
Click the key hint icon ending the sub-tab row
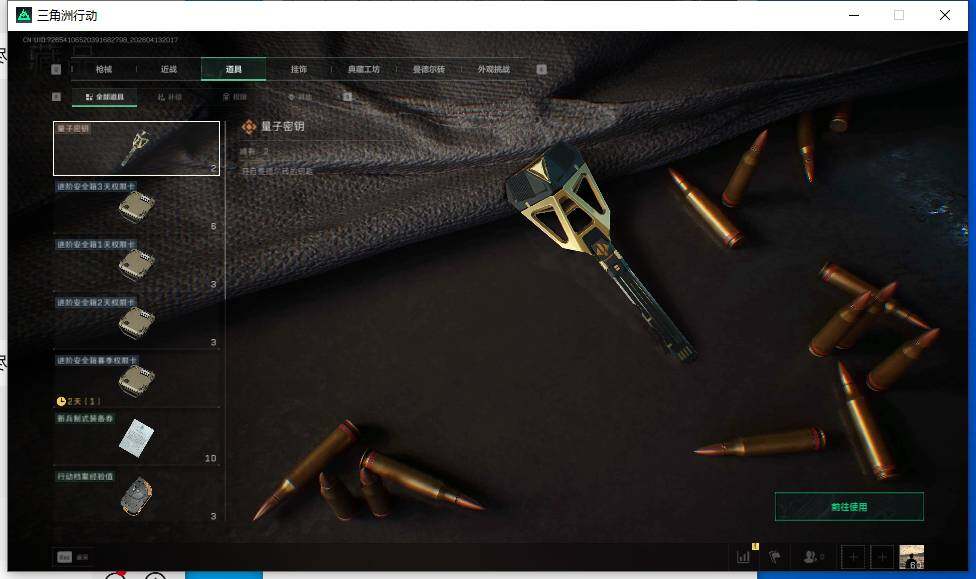coord(347,96)
